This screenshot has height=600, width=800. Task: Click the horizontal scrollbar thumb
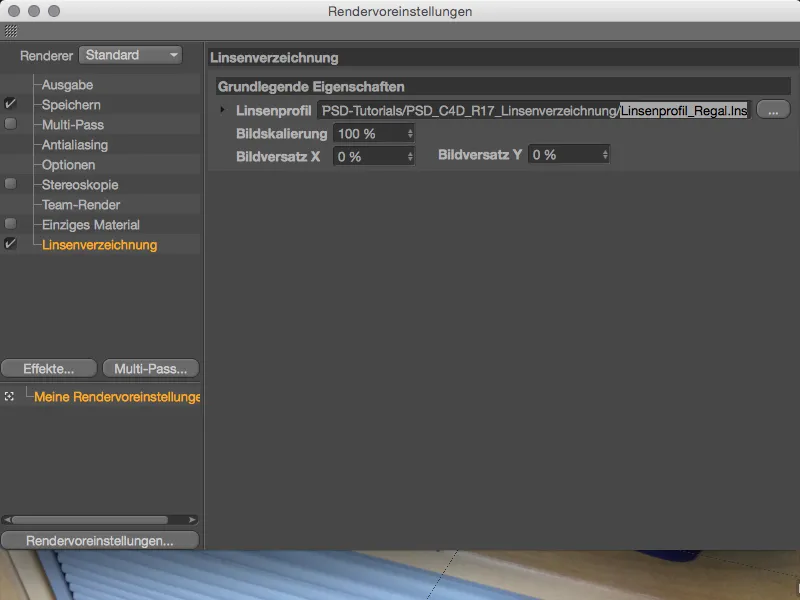(x=90, y=520)
